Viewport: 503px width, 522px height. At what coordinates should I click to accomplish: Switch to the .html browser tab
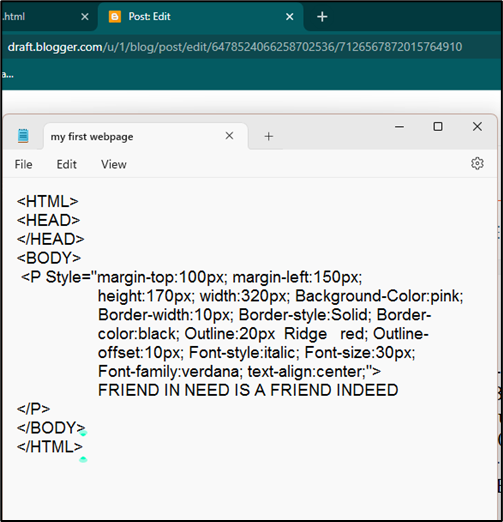point(48,17)
